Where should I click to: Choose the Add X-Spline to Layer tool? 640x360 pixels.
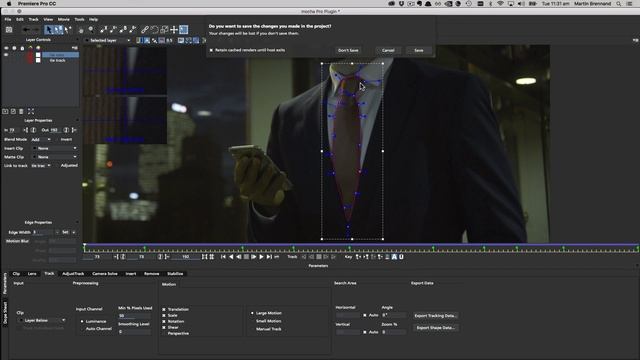(x=113, y=29)
